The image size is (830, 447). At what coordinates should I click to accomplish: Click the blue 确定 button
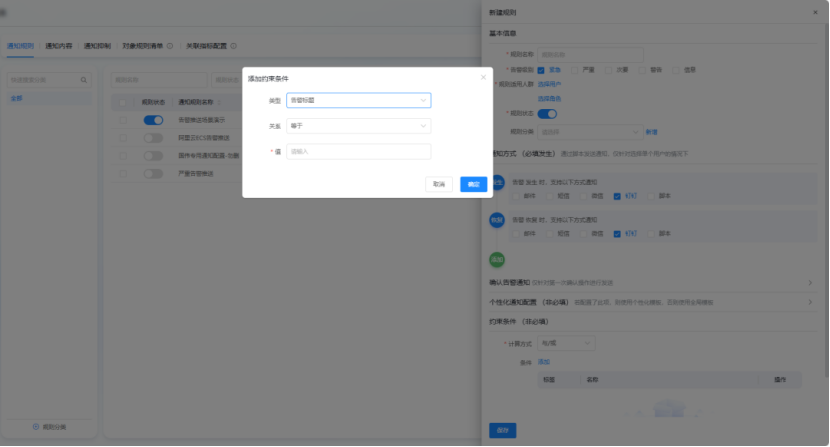[473, 184]
